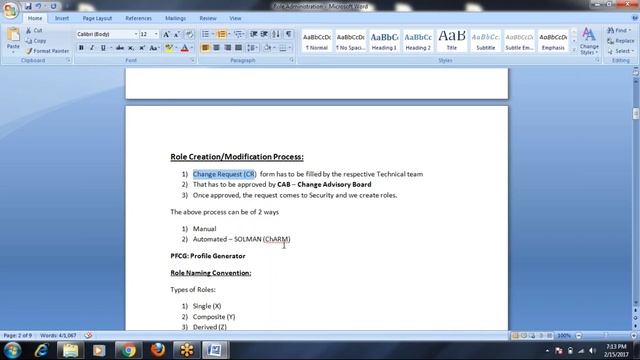Screen dimensions: 640x360
Task: Sort the selected paragraphs
Action: pyautogui.click(x=276, y=34)
